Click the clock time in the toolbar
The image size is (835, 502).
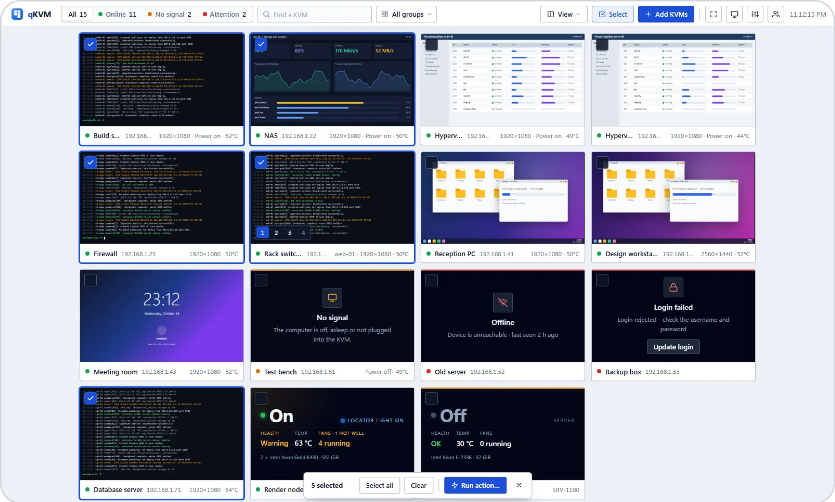point(808,14)
